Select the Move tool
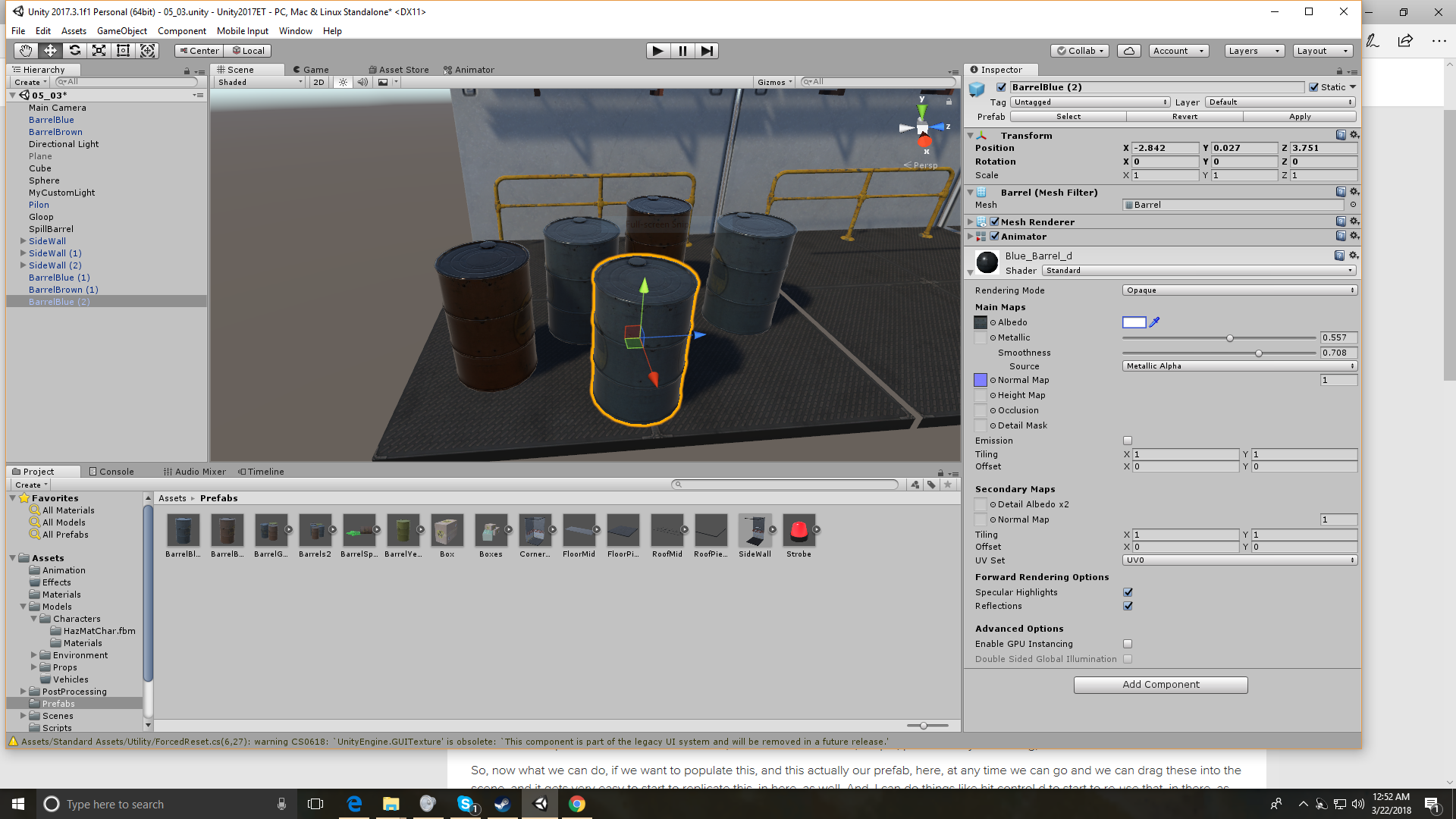 click(50, 51)
